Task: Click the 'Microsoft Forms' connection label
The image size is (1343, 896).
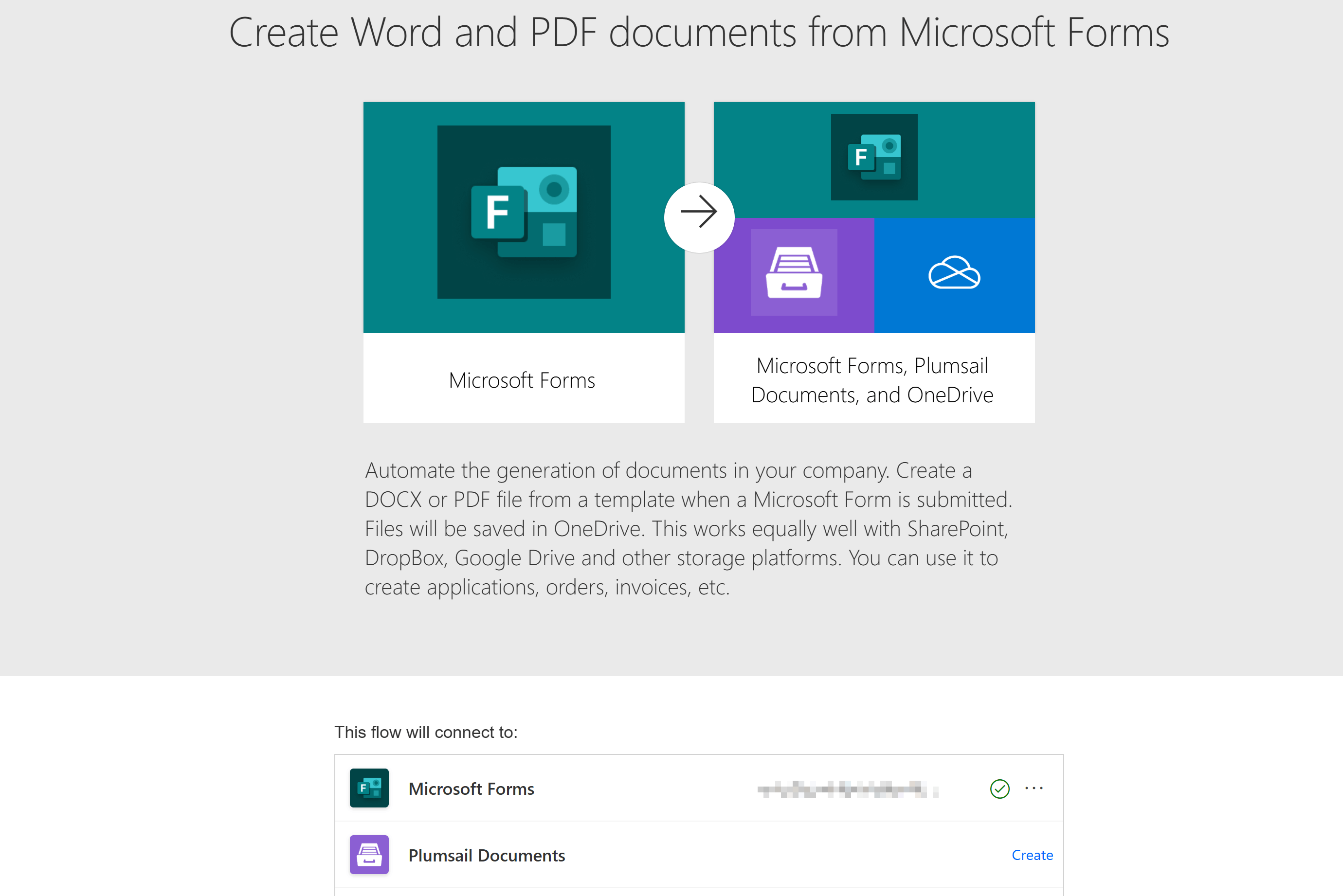Action: click(472, 788)
